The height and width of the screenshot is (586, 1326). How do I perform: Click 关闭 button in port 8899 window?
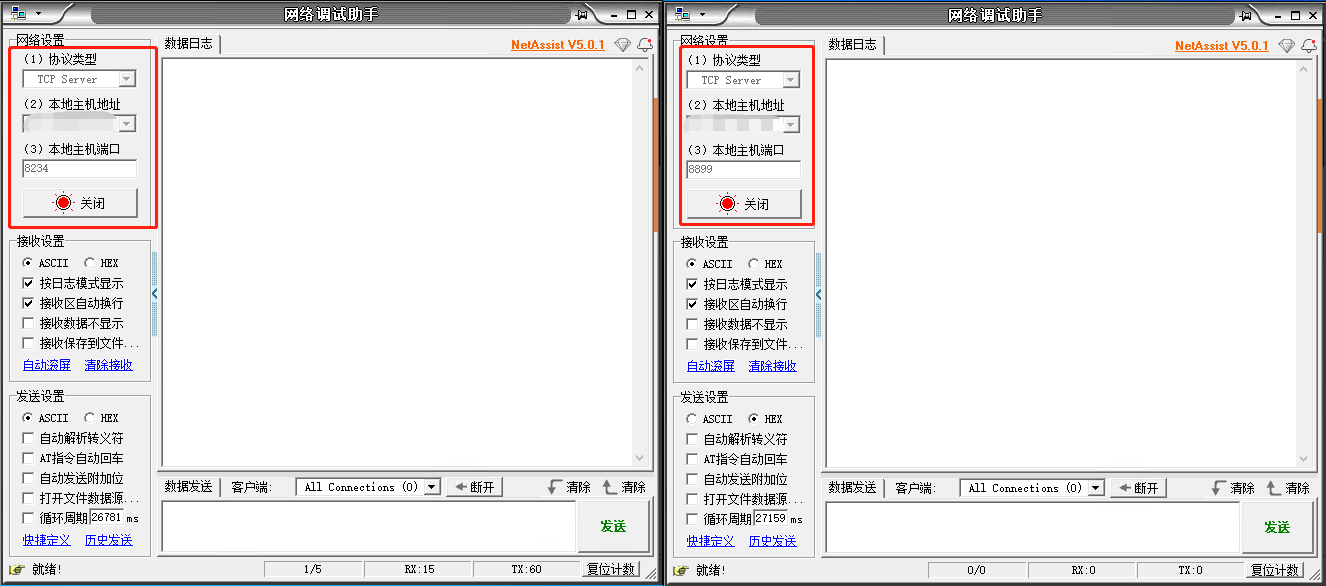[744, 203]
